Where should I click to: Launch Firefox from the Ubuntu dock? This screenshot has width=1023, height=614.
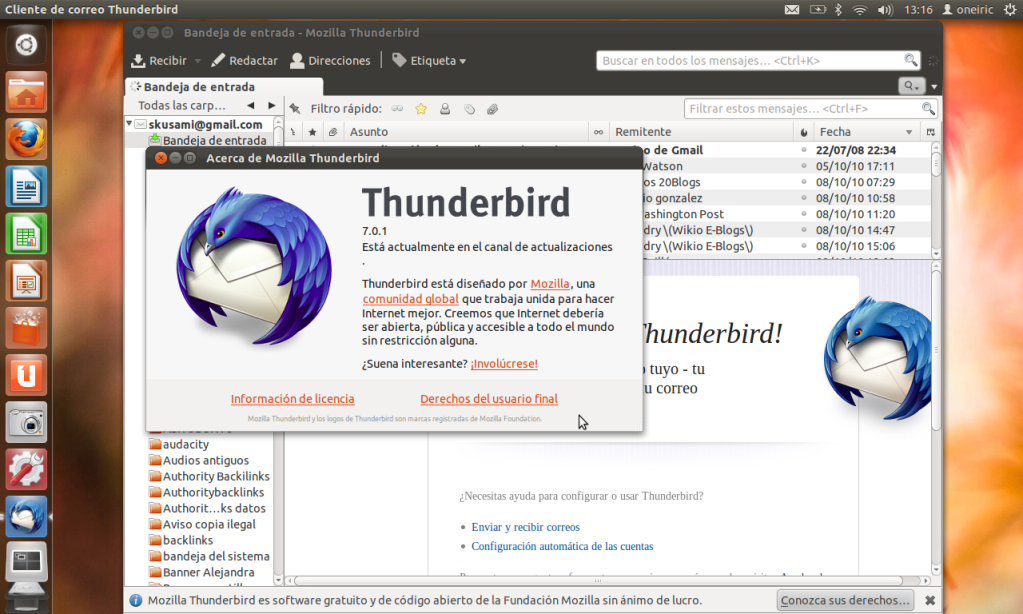pos(27,139)
